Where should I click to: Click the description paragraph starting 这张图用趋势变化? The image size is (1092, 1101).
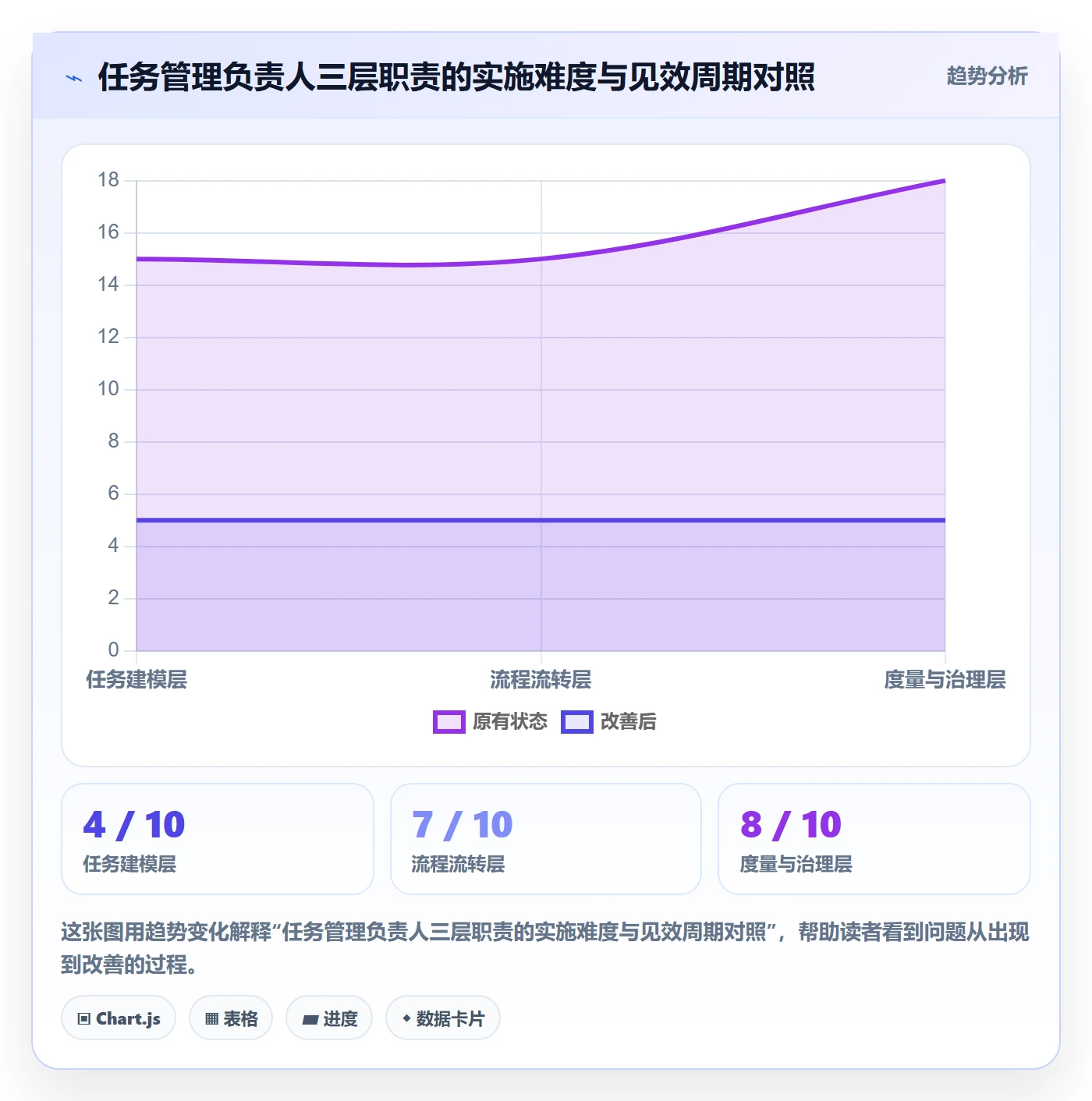point(545,948)
